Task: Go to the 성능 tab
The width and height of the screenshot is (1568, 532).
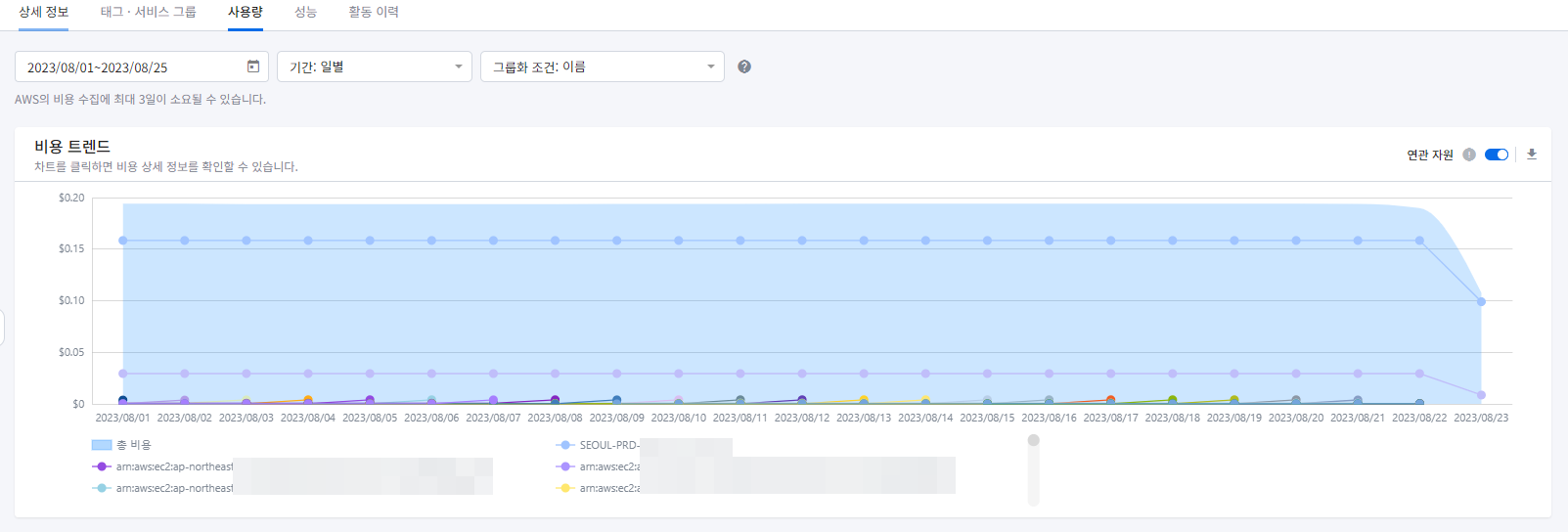Action: pyautogui.click(x=305, y=13)
